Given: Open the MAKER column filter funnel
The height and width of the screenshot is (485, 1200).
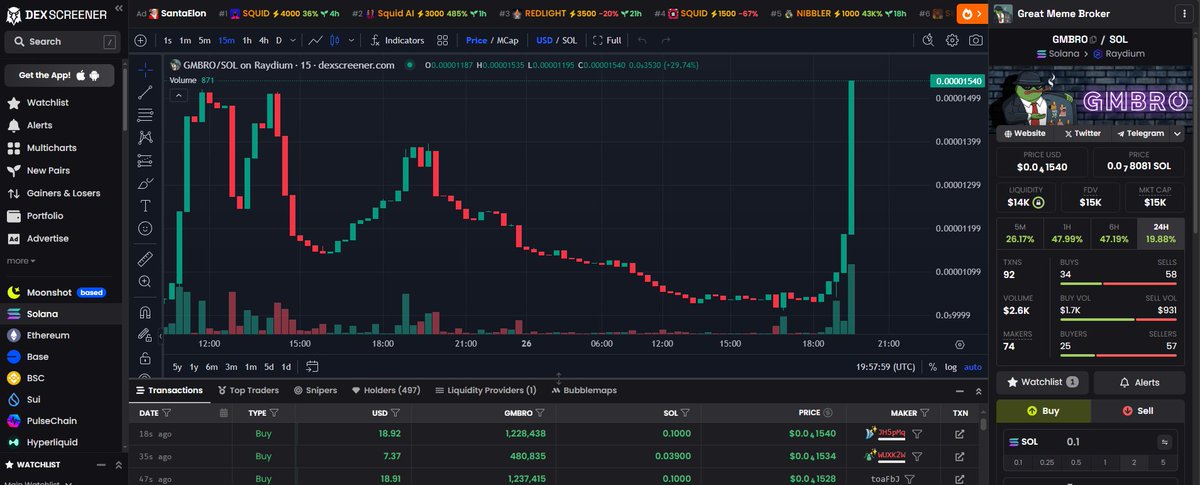Looking at the screenshot, I should (x=926, y=412).
